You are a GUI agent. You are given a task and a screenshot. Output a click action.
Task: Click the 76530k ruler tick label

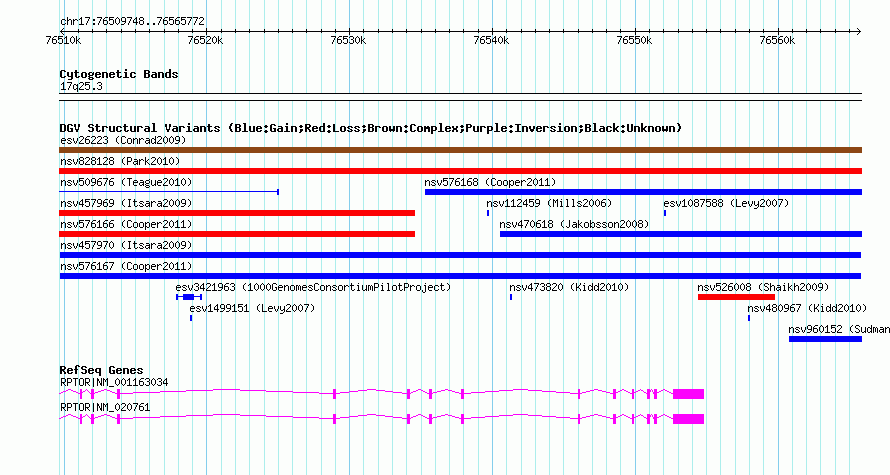(x=349, y=40)
